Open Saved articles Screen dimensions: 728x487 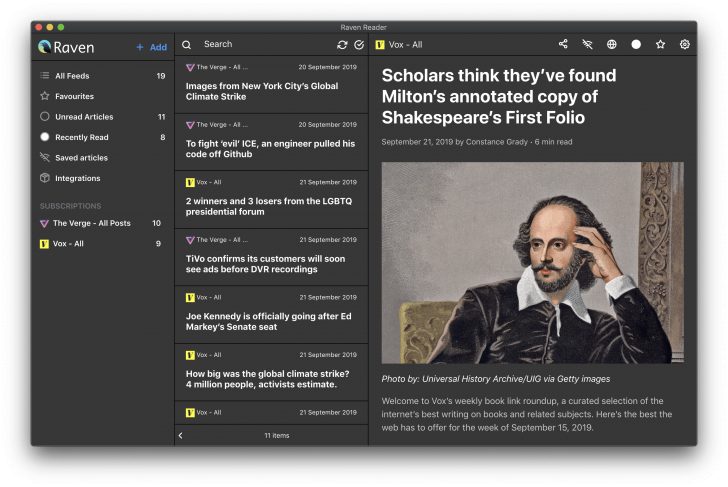click(x=102, y=157)
